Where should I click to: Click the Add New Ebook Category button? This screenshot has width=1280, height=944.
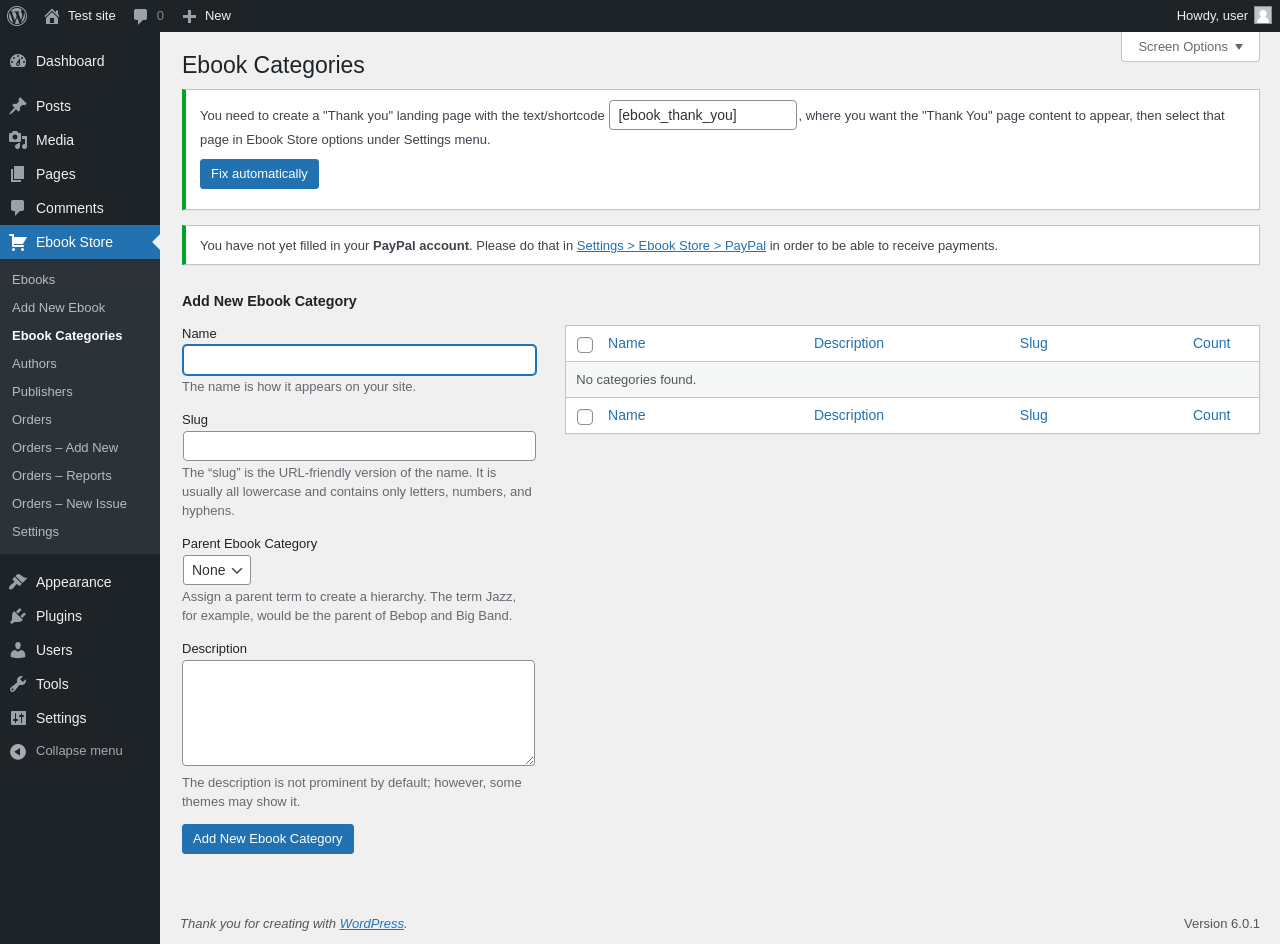click(x=267, y=839)
